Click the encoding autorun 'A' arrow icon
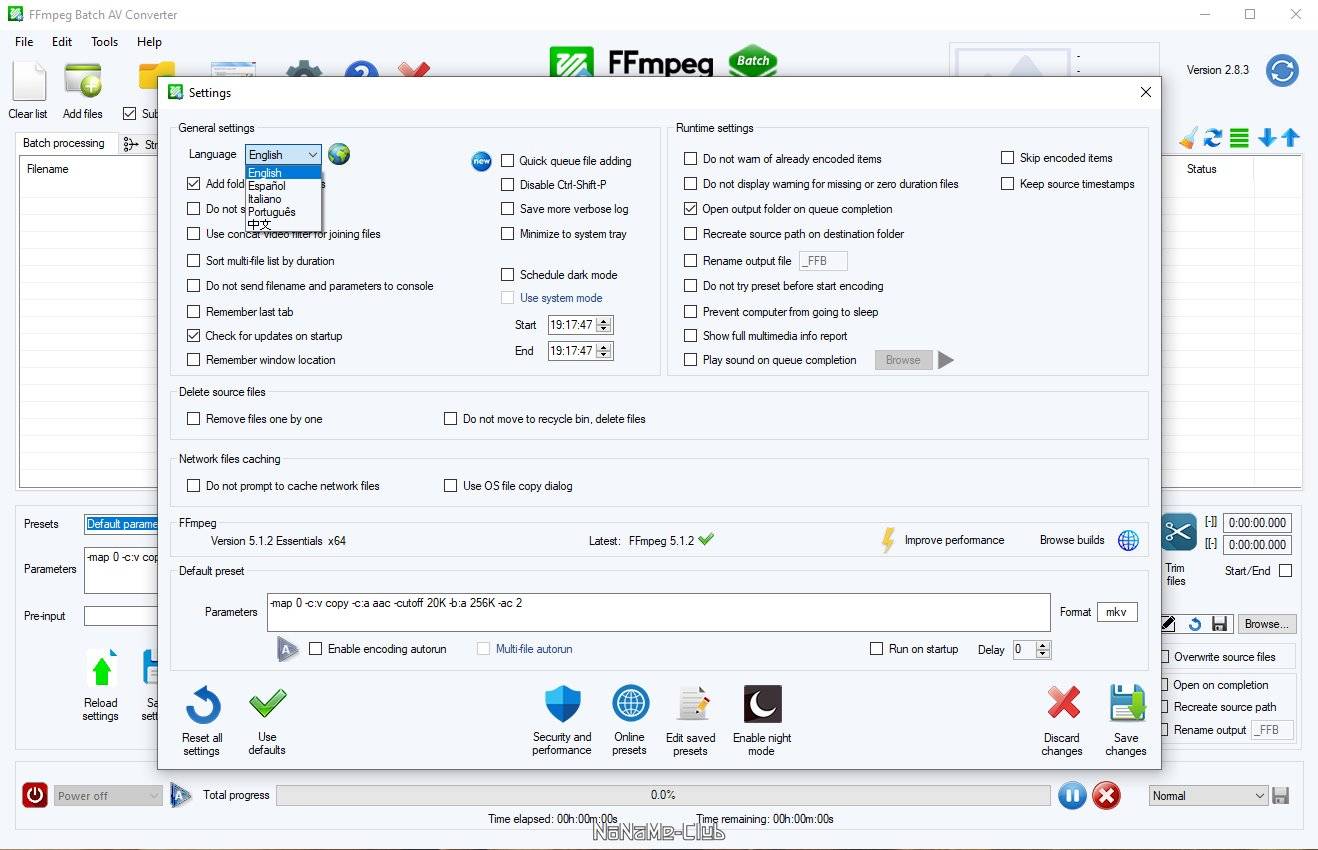 tap(287, 649)
